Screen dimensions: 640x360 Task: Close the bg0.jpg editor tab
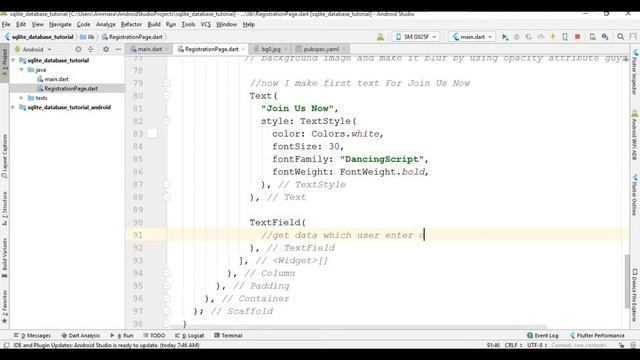click(285, 49)
